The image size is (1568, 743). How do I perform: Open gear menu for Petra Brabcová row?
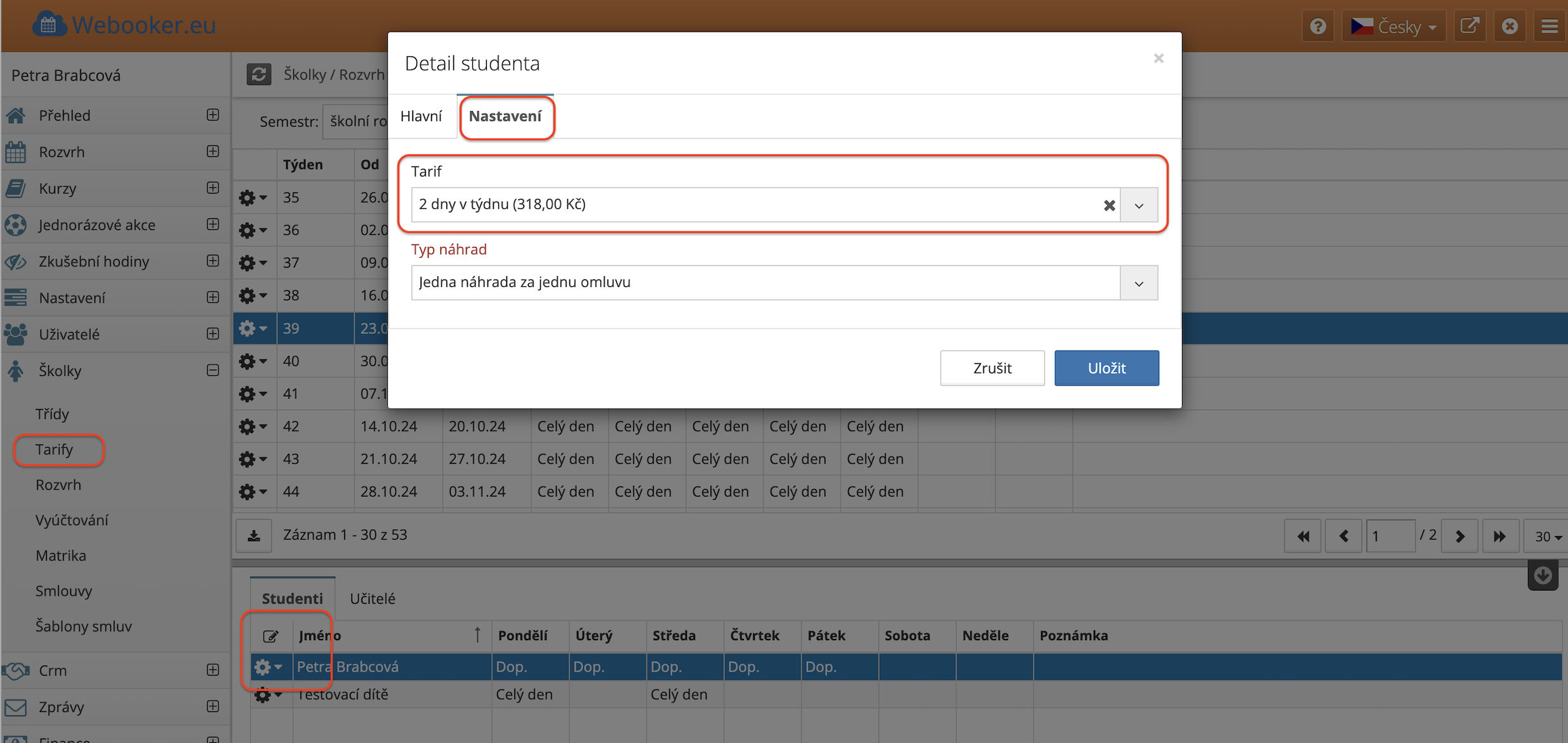pos(268,667)
